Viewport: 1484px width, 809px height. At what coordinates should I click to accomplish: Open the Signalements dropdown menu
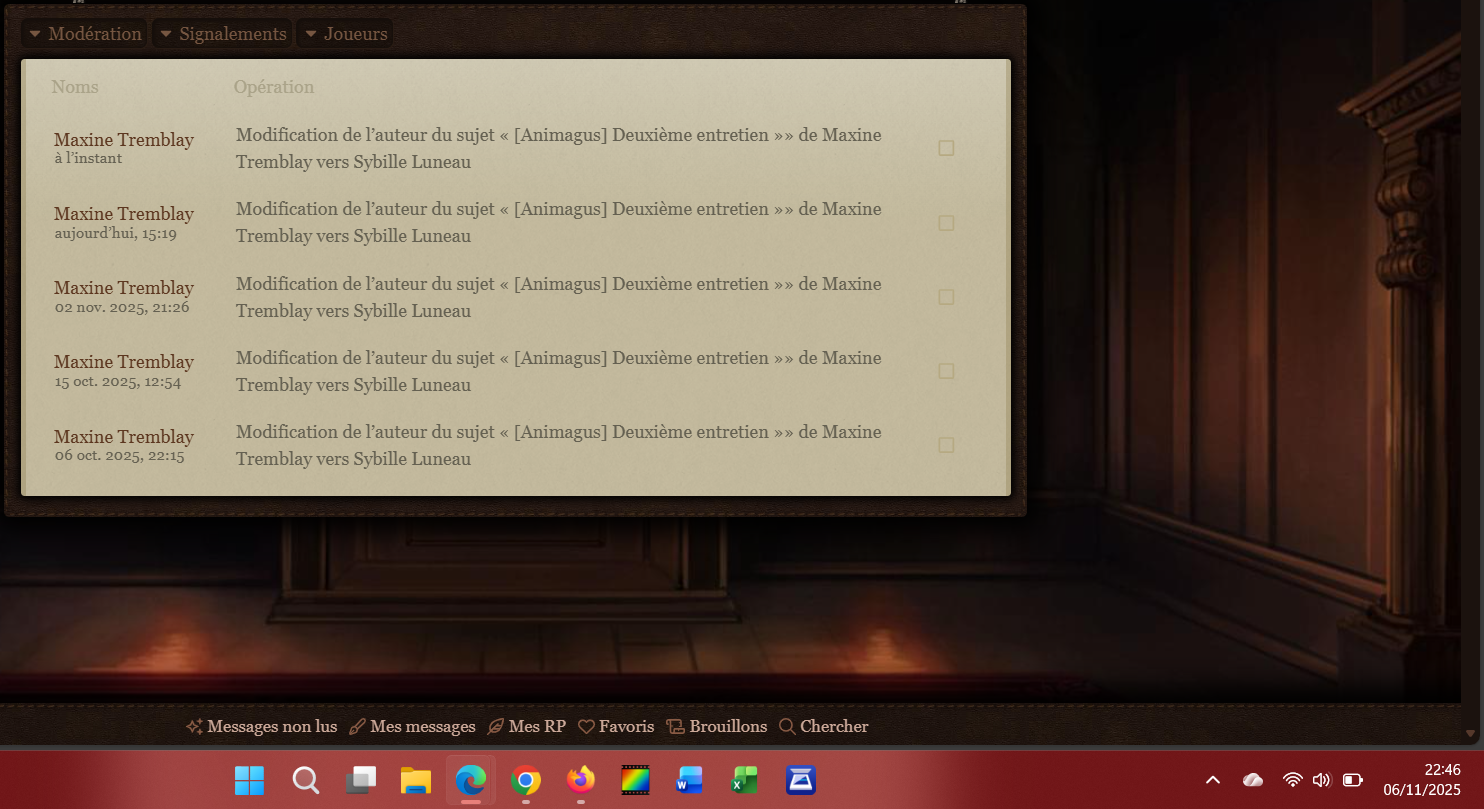[222, 34]
